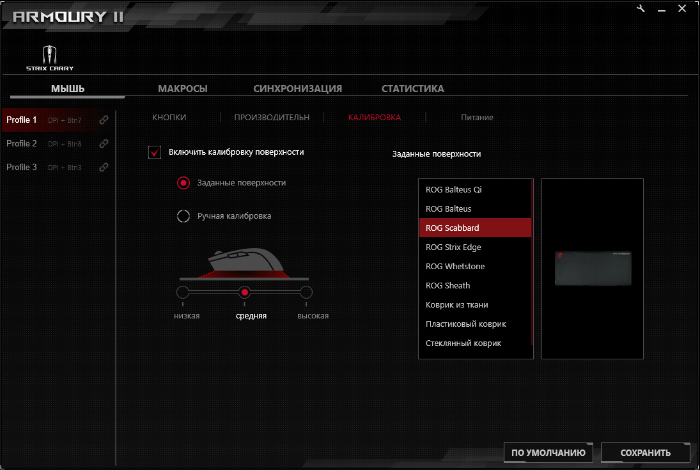This screenshot has height=470, width=700.
Task: Click the mouse pad preview thumbnail
Action: pyautogui.click(x=593, y=268)
